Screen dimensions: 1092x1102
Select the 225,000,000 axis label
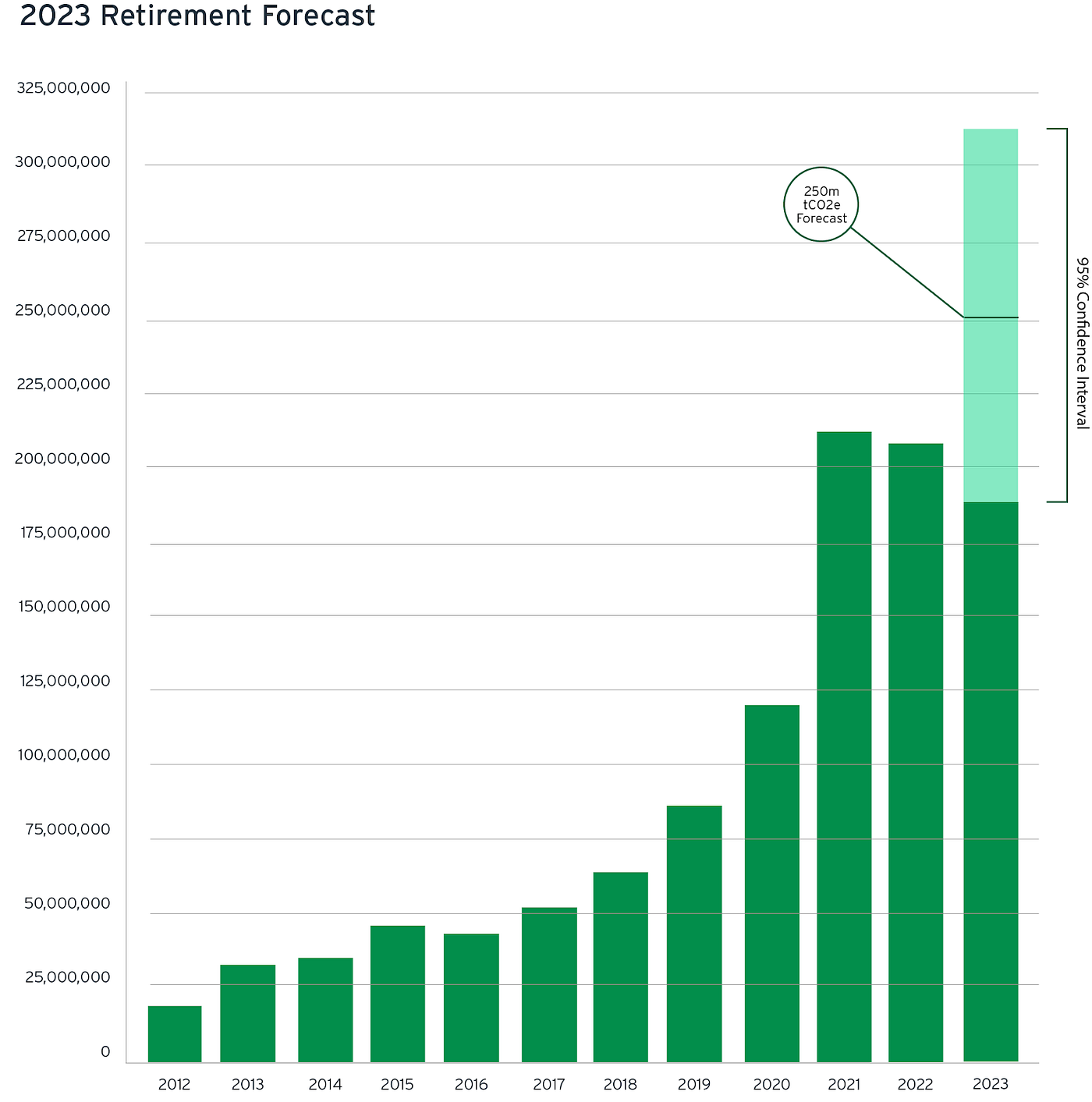point(64,384)
